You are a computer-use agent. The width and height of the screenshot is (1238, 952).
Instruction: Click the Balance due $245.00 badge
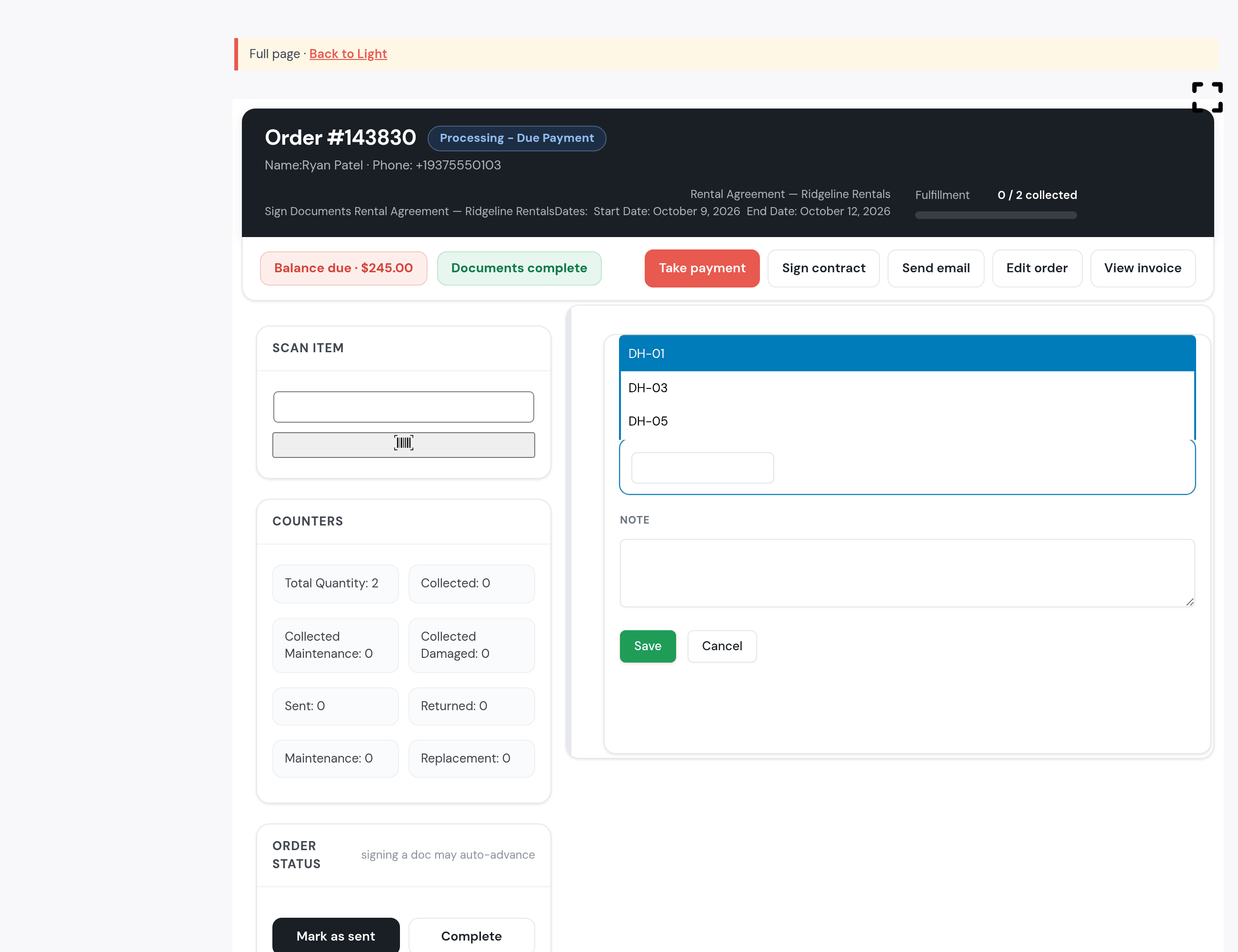coord(343,268)
